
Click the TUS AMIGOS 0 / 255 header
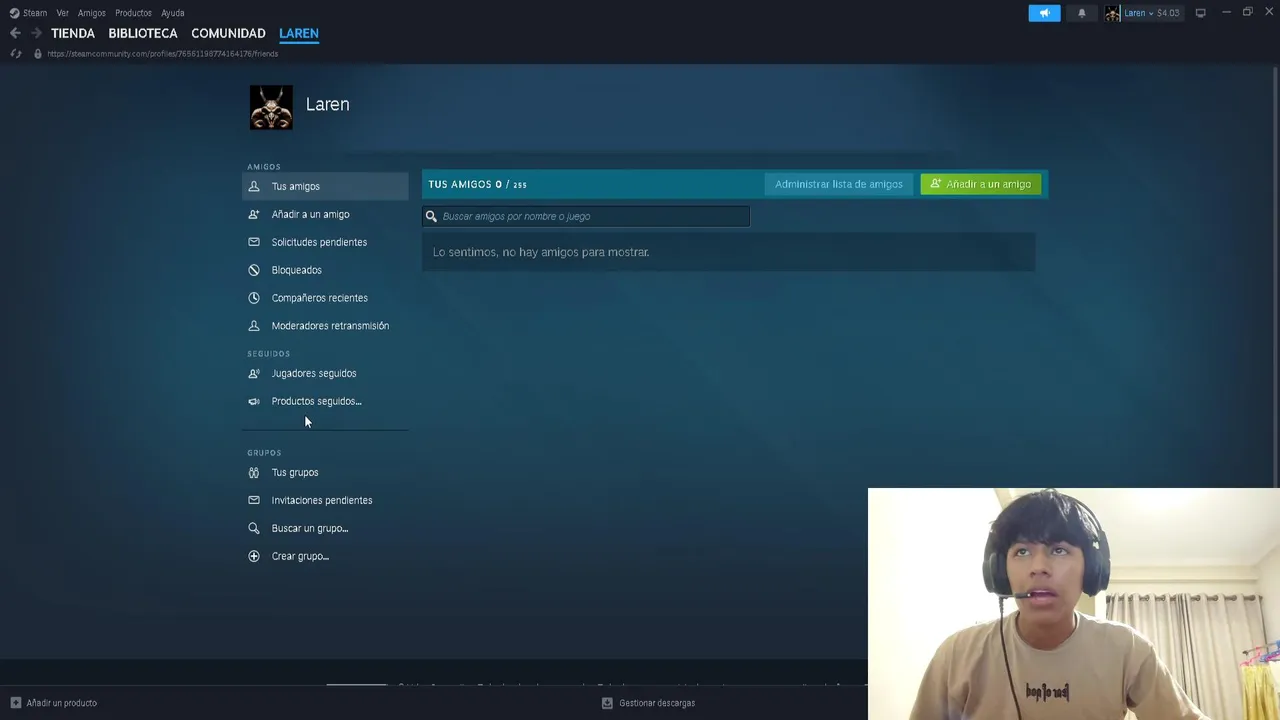click(x=478, y=184)
